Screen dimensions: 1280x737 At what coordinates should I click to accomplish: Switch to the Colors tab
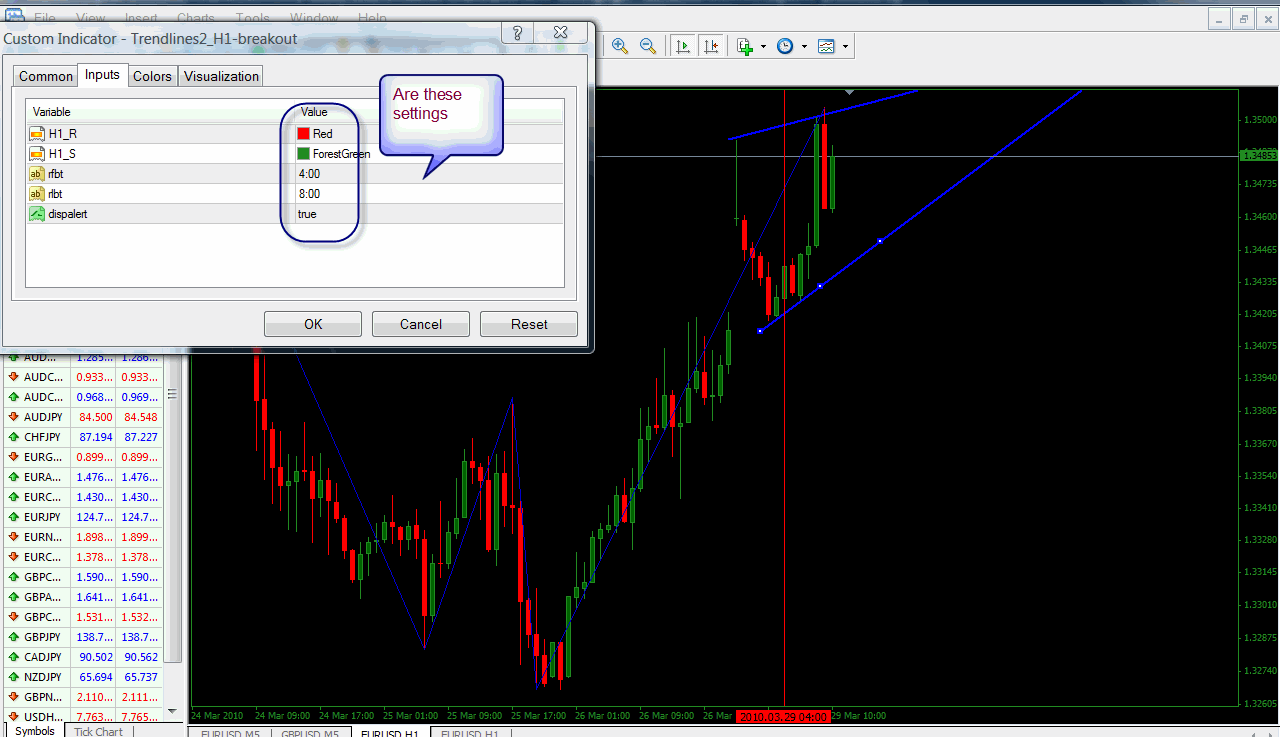point(152,76)
